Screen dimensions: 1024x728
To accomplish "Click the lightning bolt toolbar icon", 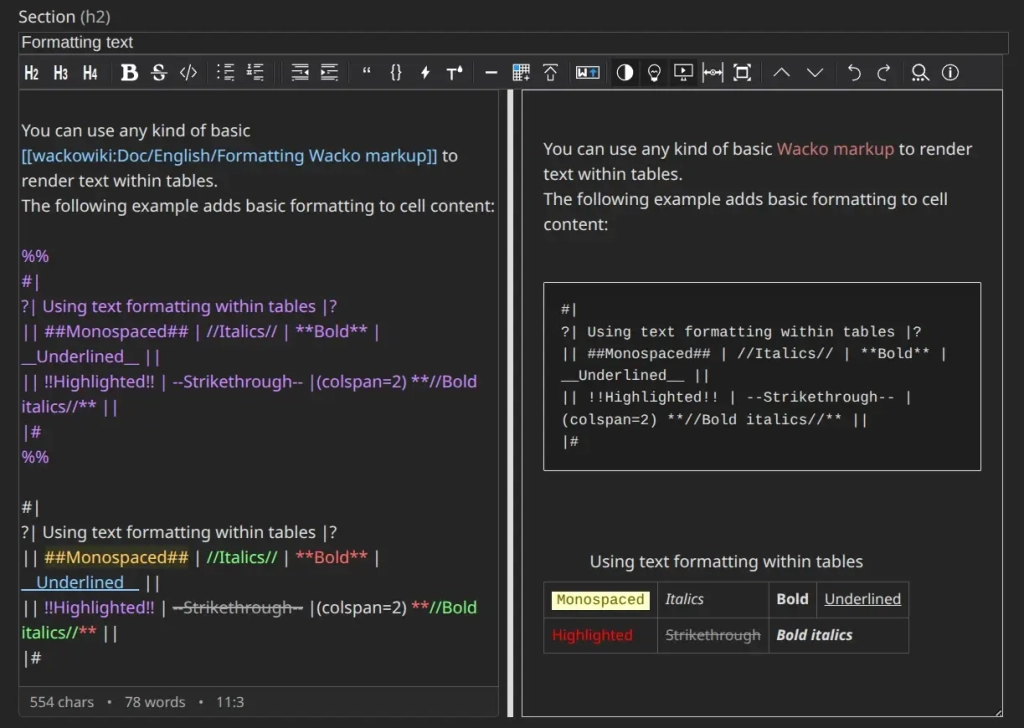I will tap(425, 72).
